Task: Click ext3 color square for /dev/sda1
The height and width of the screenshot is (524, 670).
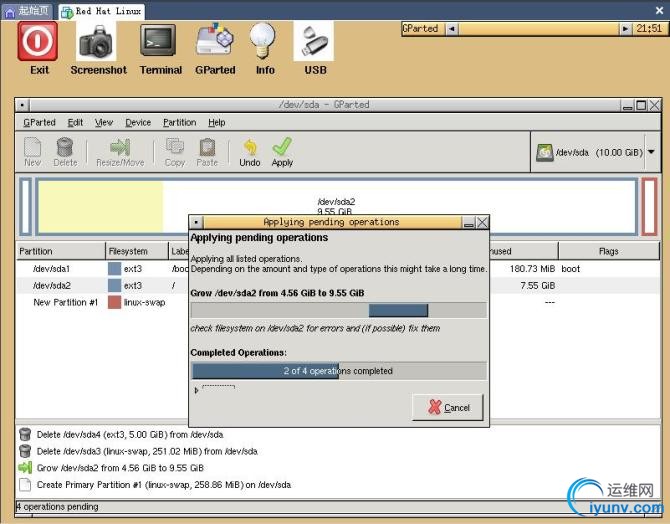Action: pyautogui.click(x=115, y=269)
